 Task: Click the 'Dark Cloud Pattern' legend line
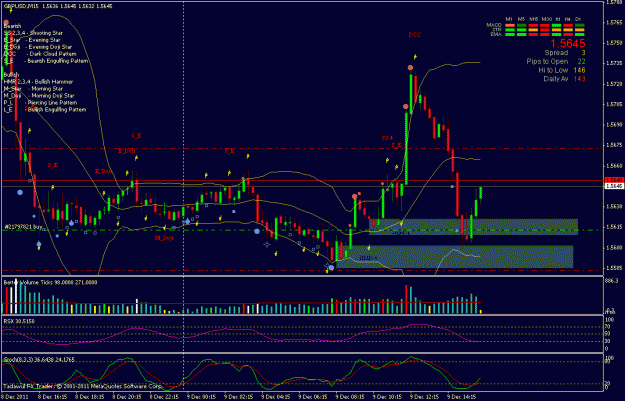40,54
